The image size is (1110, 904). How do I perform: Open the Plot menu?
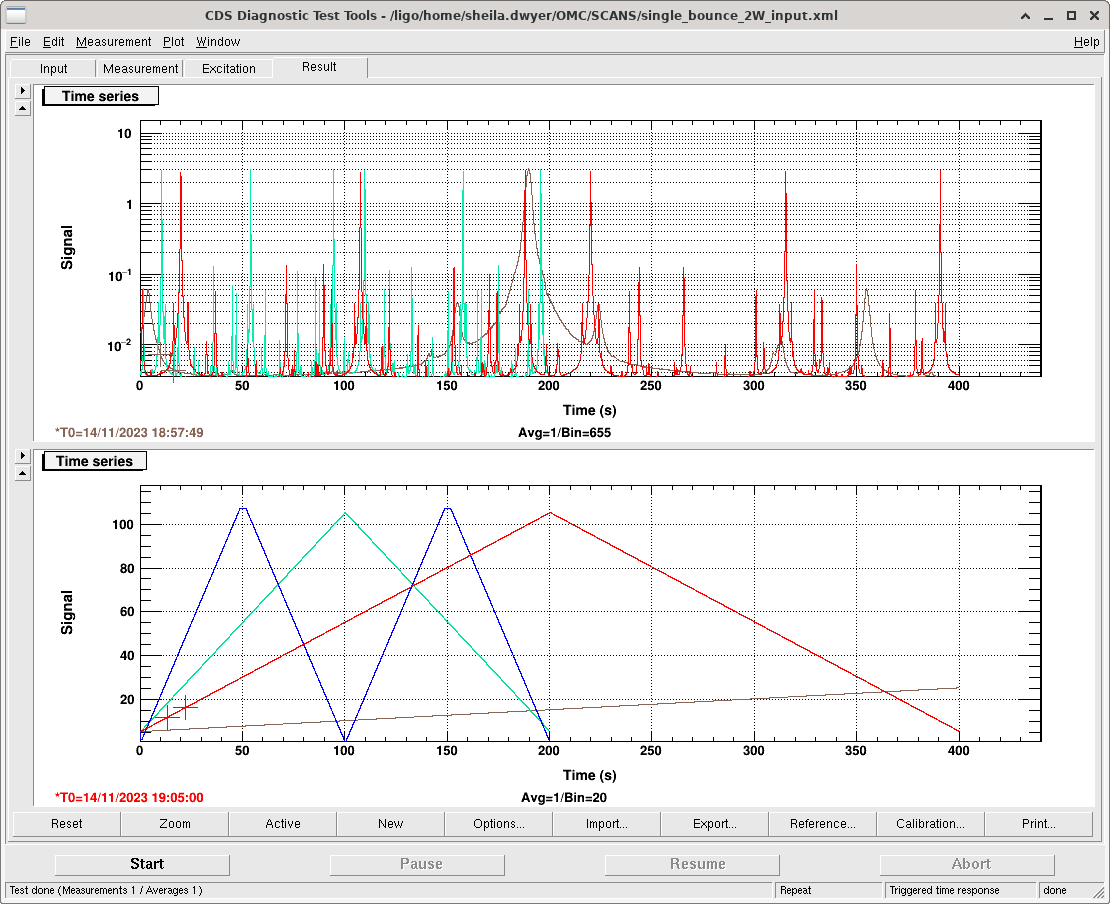click(x=174, y=42)
